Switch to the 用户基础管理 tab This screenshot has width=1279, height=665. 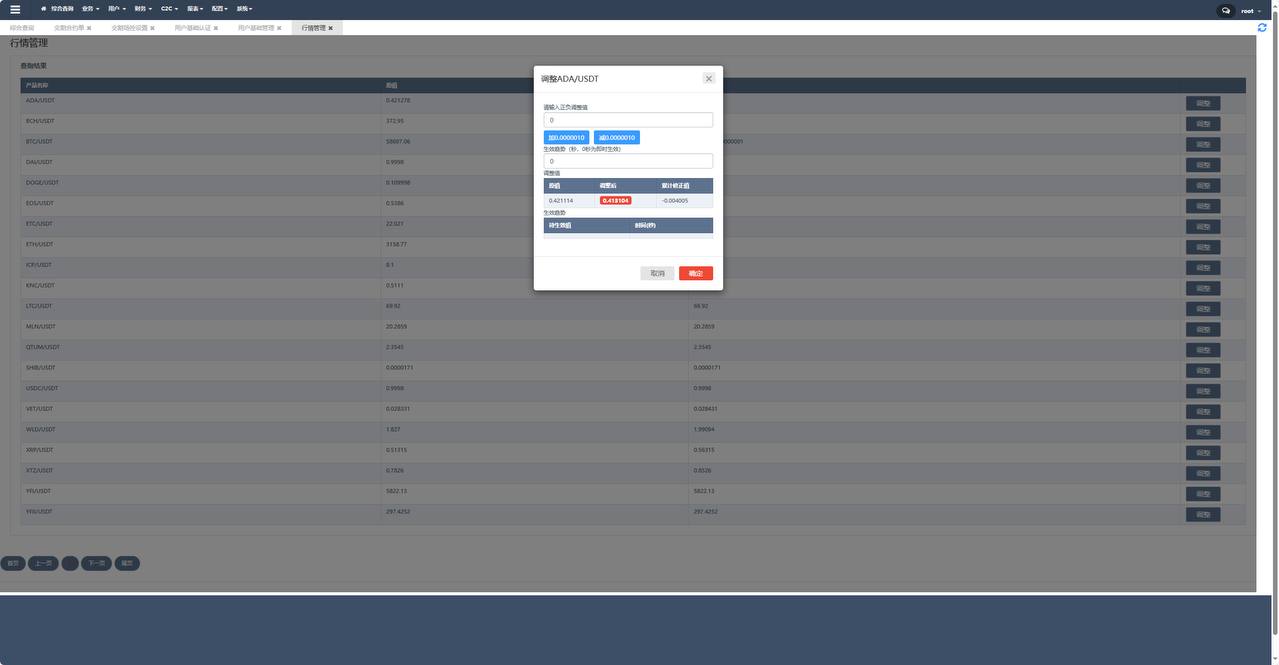[x=255, y=28]
